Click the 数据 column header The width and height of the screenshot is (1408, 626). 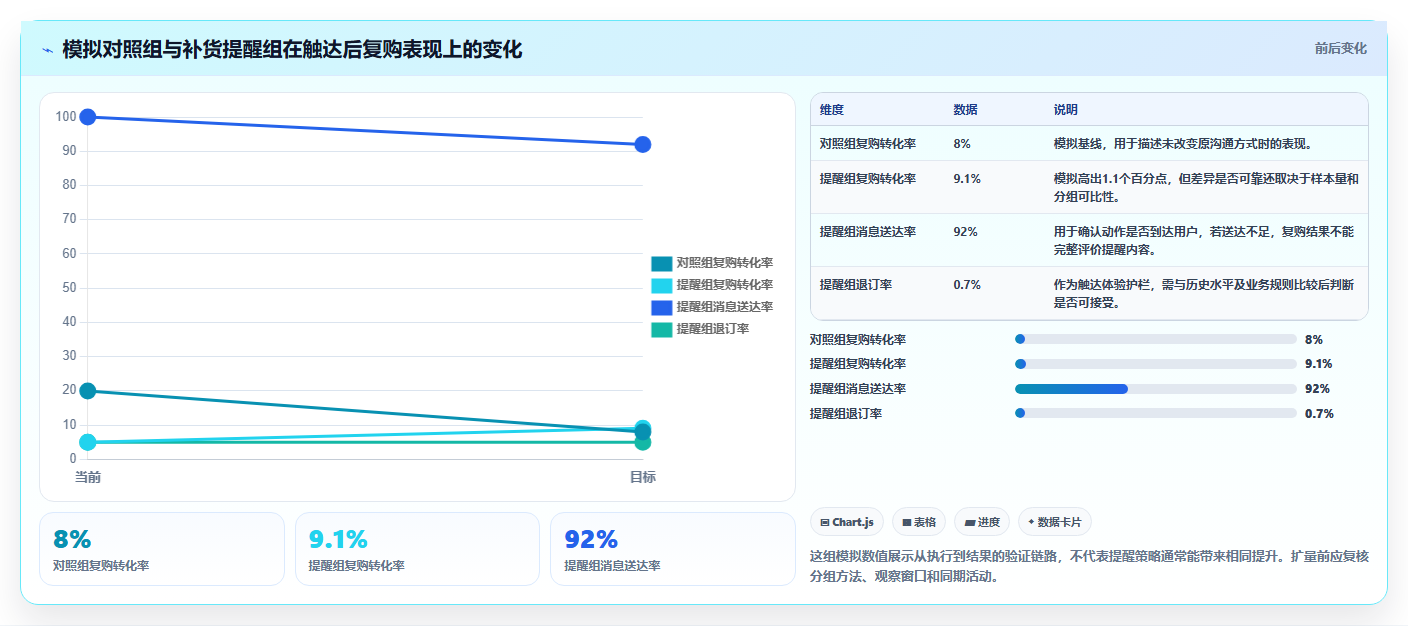(966, 110)
